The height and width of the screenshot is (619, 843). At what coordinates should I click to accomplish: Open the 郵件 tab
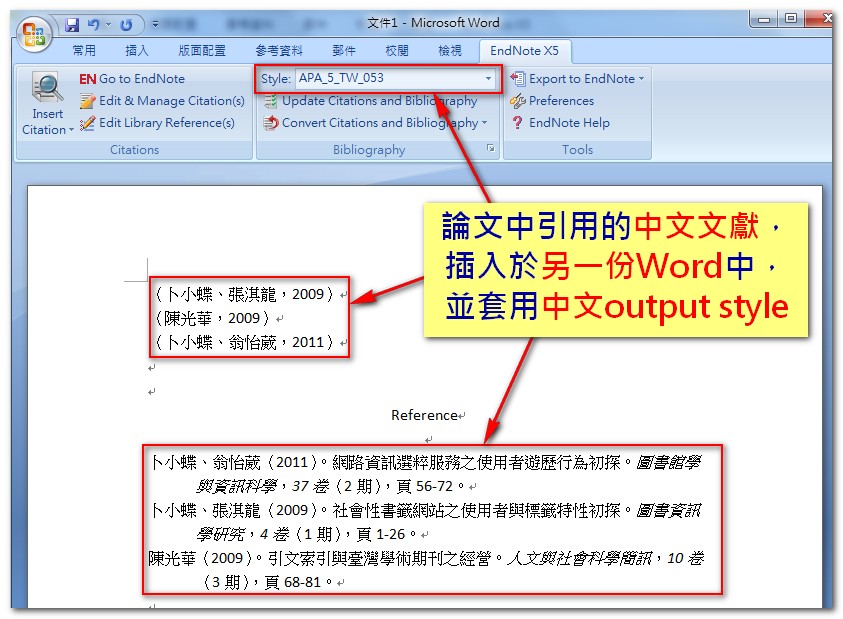coord(344,51)
